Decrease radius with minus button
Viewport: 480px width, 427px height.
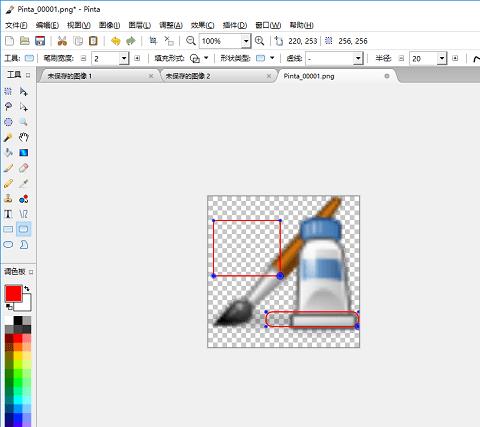[401, 58]
